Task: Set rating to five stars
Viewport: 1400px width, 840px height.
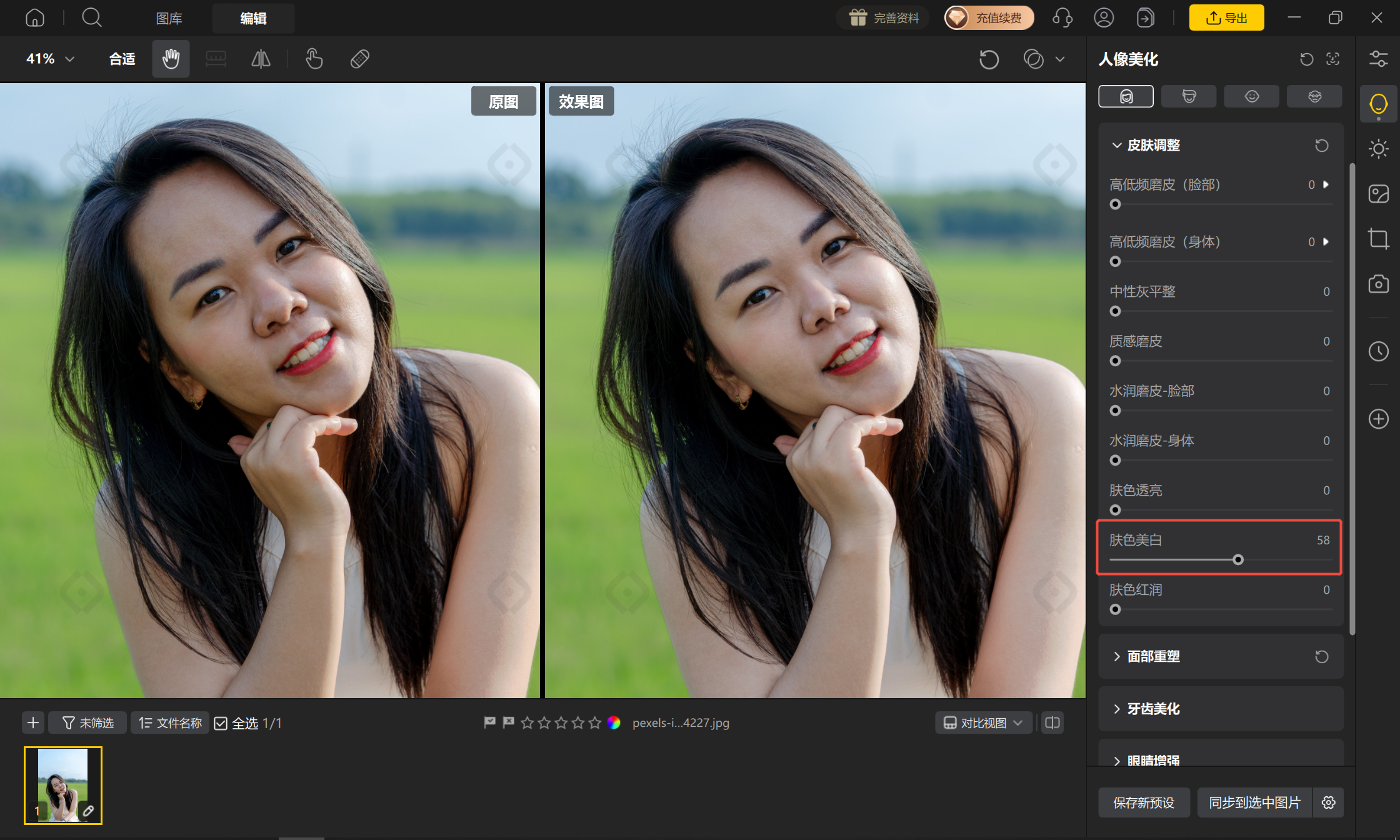Action: 594,722
